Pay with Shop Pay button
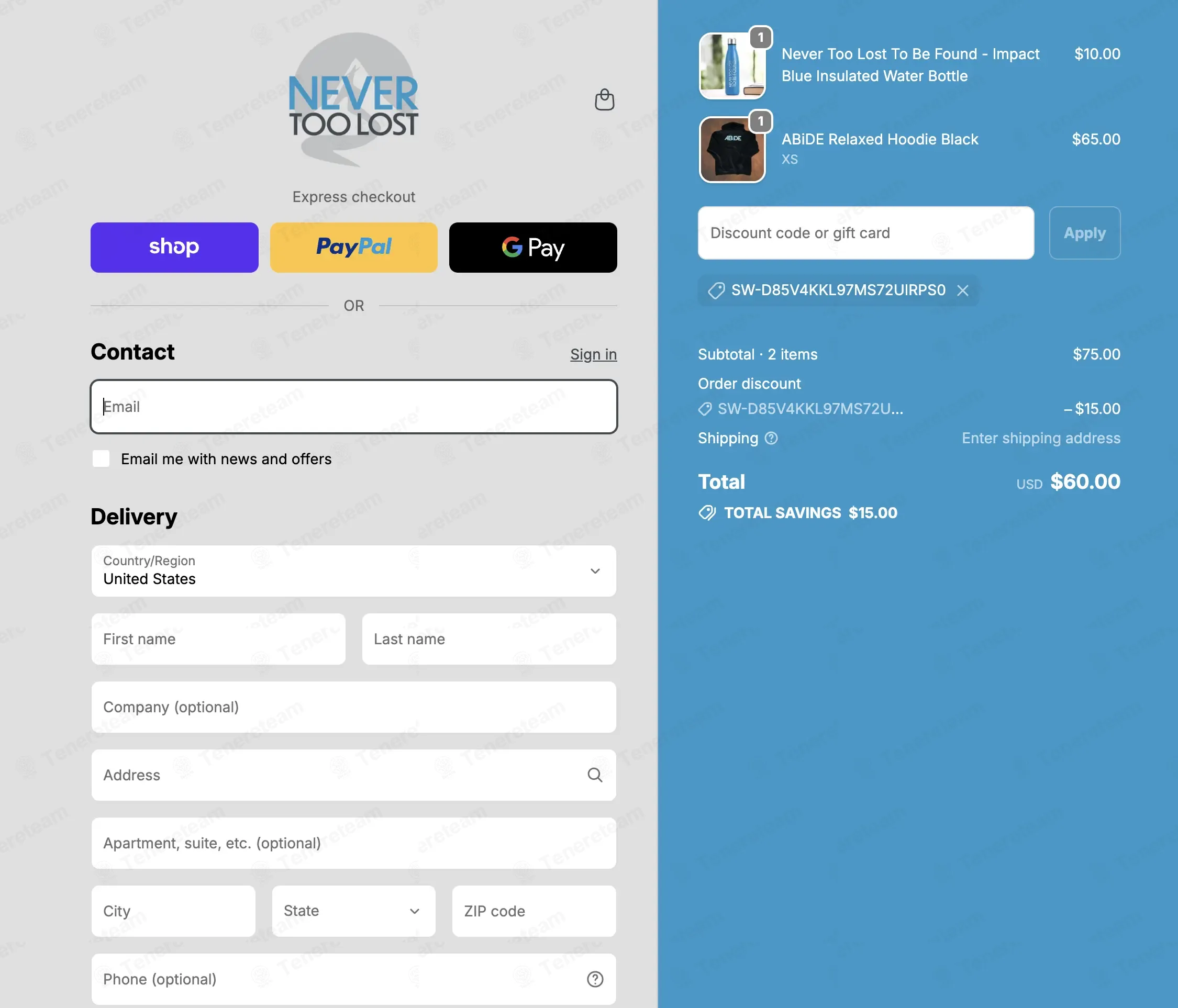The image size is (1178, 1008). [174, 247]
